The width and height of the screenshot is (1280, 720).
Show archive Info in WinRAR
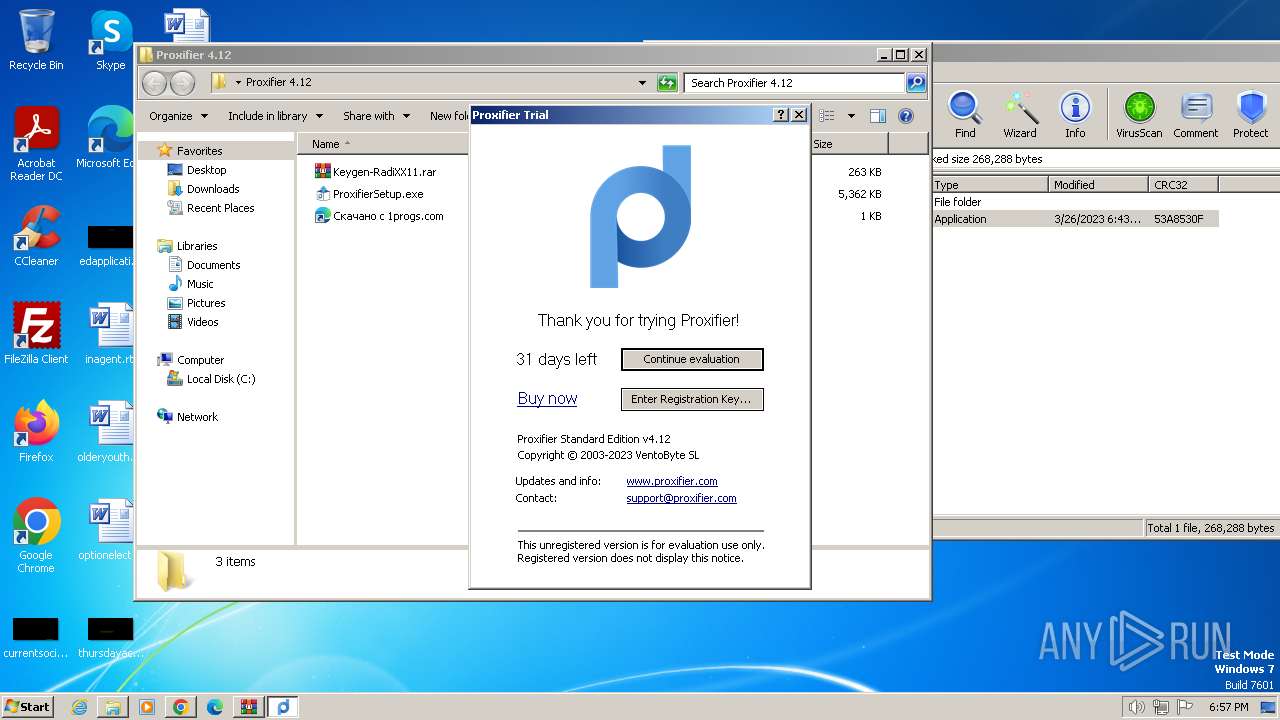click(x=1075, y=115)
